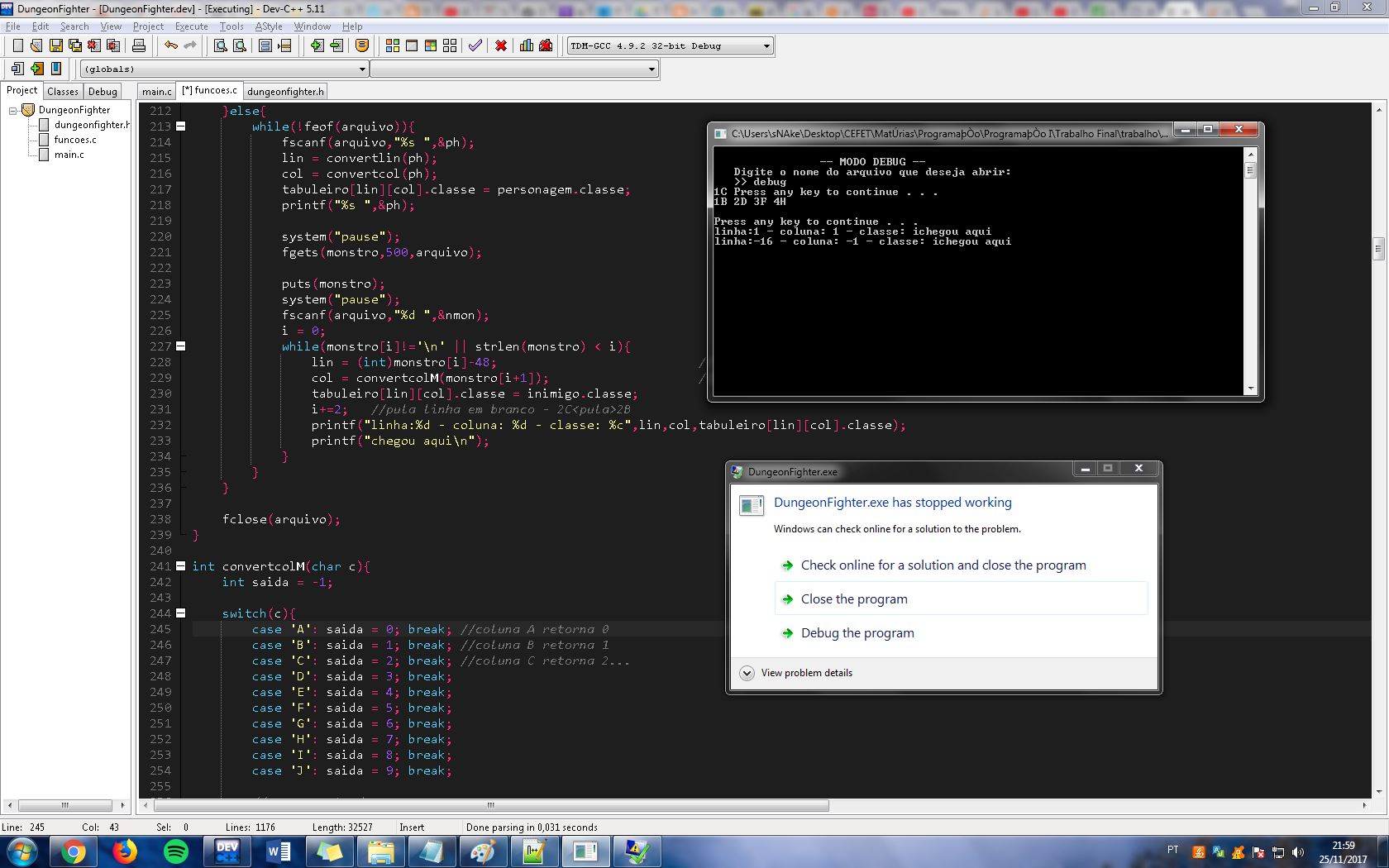This screenshot has width=1389, height=868.
Task: Click code line 238 fclose(arquivo)
Action: pyautogui.click(x=281, y=519)
